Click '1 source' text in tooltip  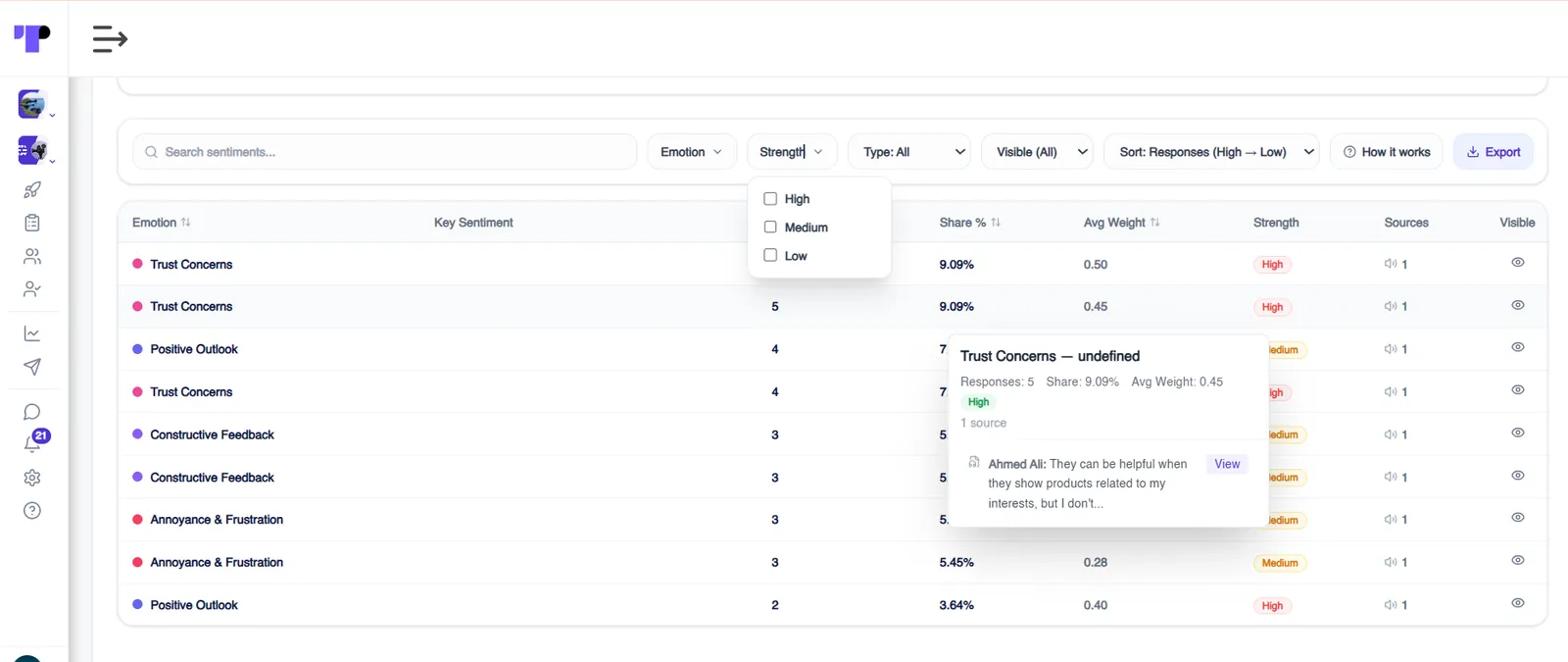pyautogui.click(x=983, y=423)
